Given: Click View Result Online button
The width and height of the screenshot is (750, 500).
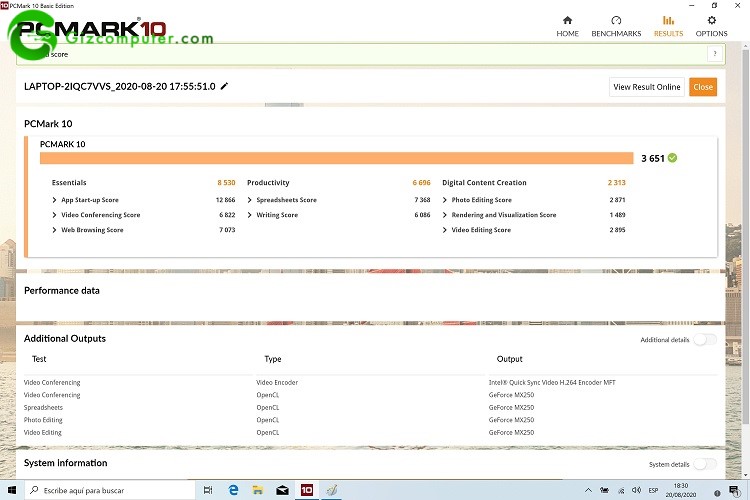Looking at the screenshot, I should 647,87.
